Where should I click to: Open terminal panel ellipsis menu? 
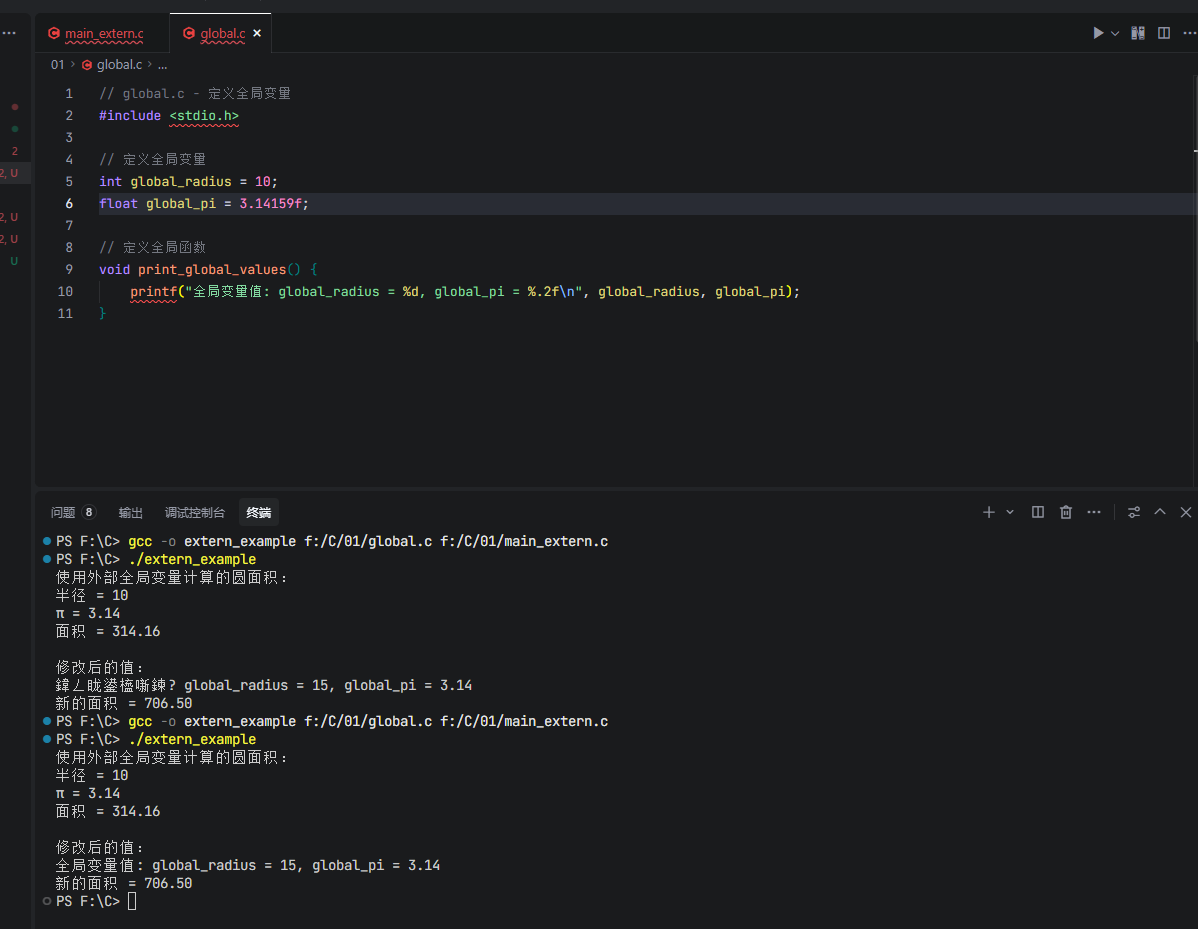pyautogui.click(x=1094, y=512)
